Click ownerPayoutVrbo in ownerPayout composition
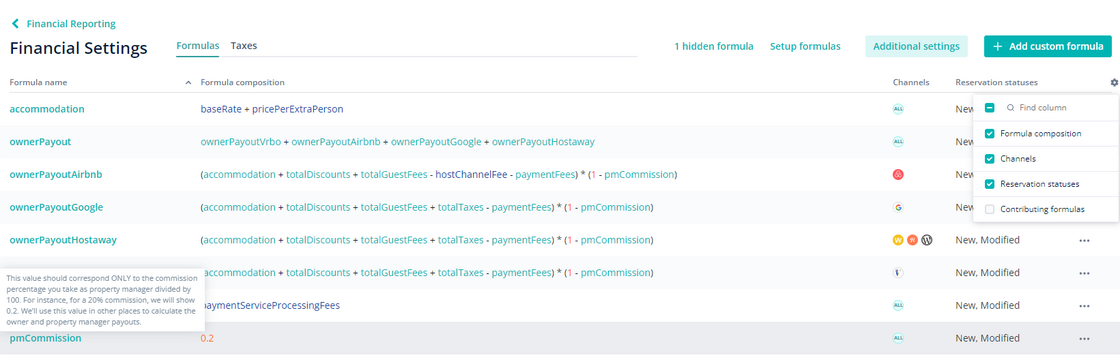Viewport: 1120px width, 362px height. (241, 142)
